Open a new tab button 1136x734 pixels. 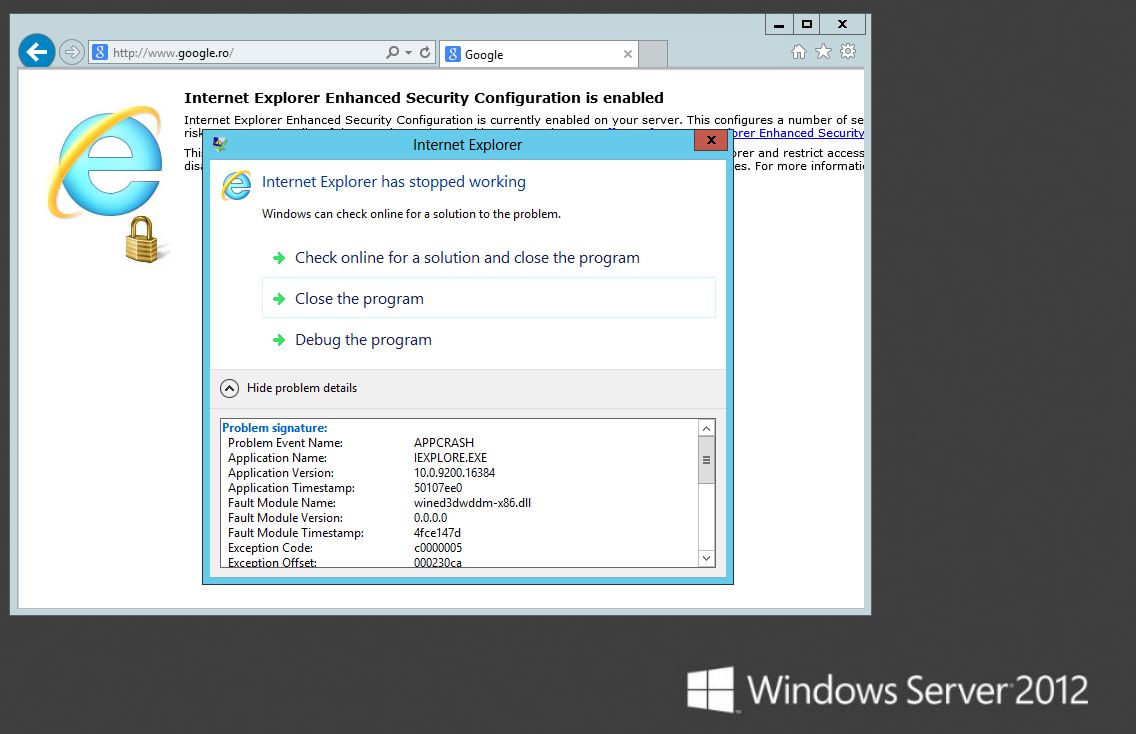[x=653, y=54]
